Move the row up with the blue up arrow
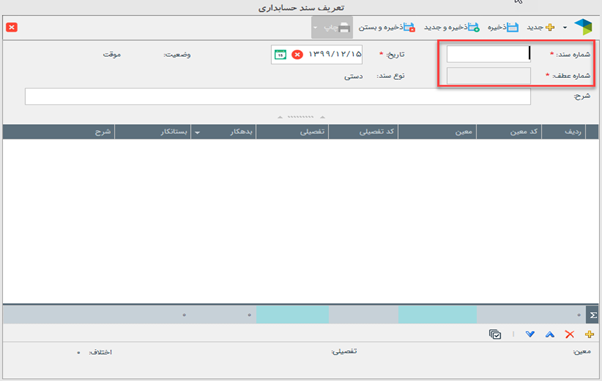602x381 pixels. coord(550,334)
